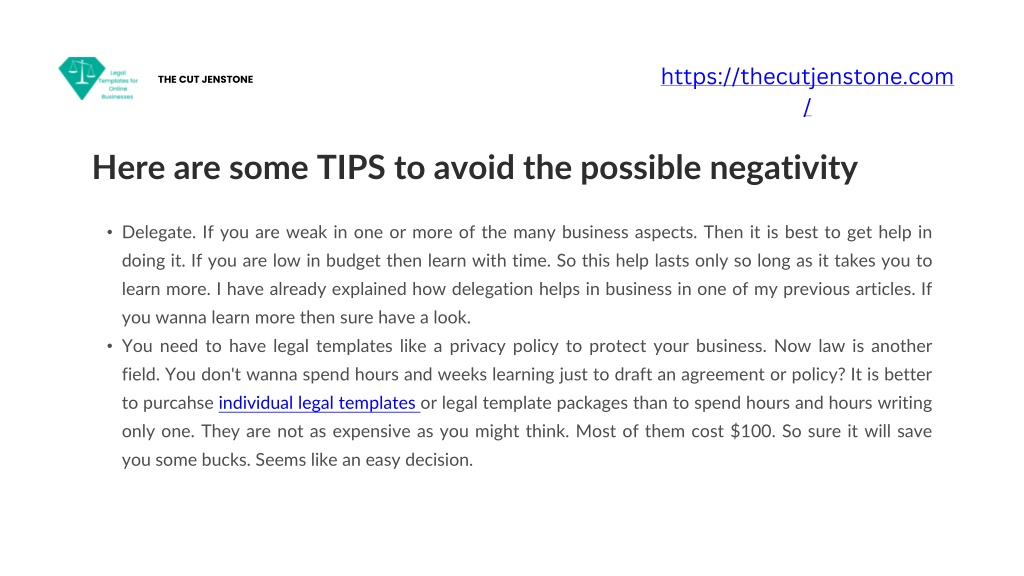
Task: Click the word 'negativity' in the heading
Action: tap(784, 168)
